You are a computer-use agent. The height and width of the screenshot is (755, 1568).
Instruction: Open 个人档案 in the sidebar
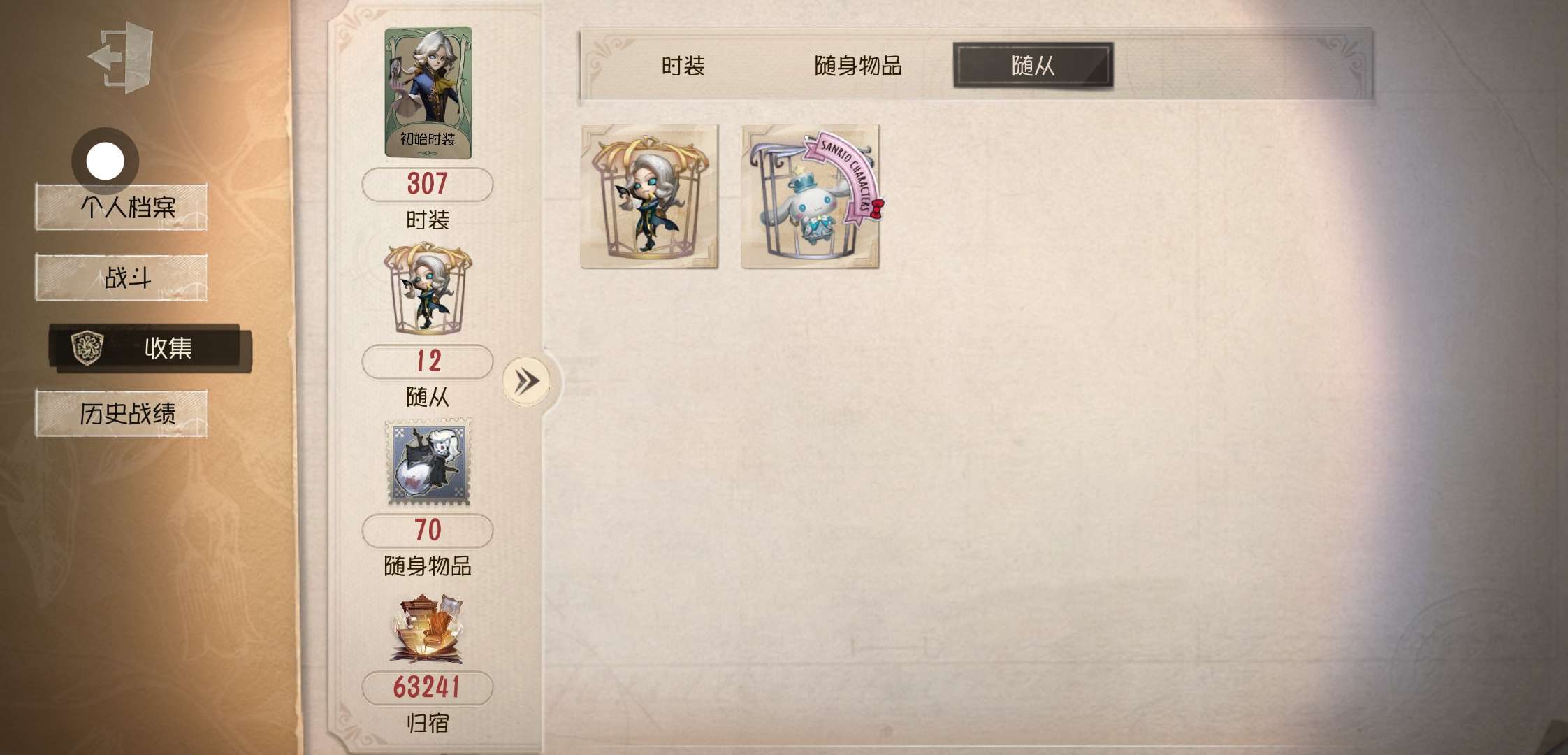(122, 207)
